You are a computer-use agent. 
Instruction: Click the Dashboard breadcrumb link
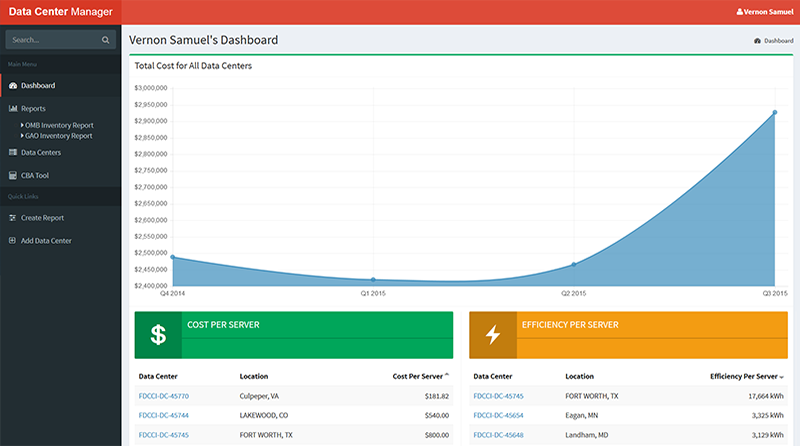pos(779,41)
